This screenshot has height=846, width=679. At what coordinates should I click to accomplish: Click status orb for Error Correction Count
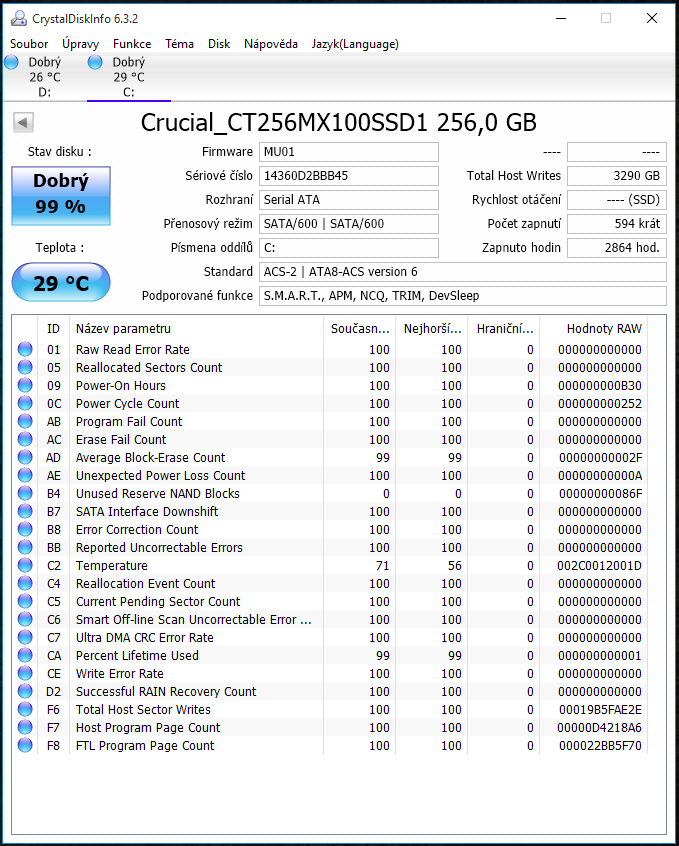tap(25, 529)
